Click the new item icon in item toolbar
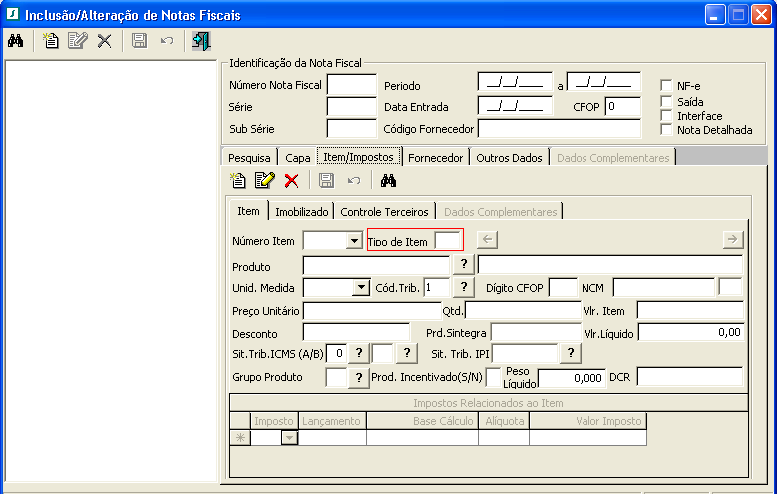This screenshot has width=779, height=494. coord(238,180)
